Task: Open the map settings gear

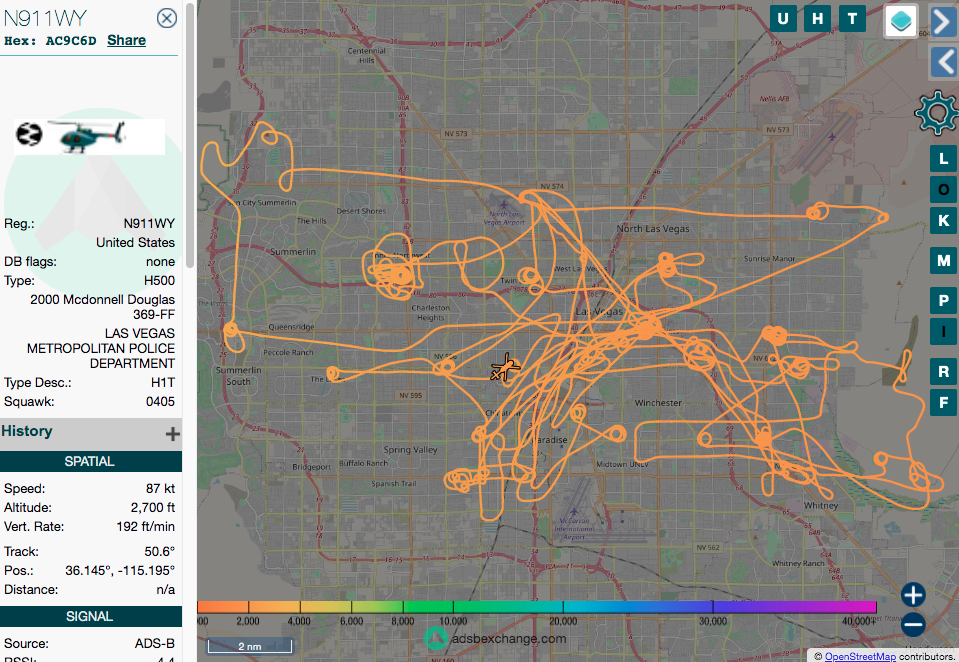Action: point(936,113)
